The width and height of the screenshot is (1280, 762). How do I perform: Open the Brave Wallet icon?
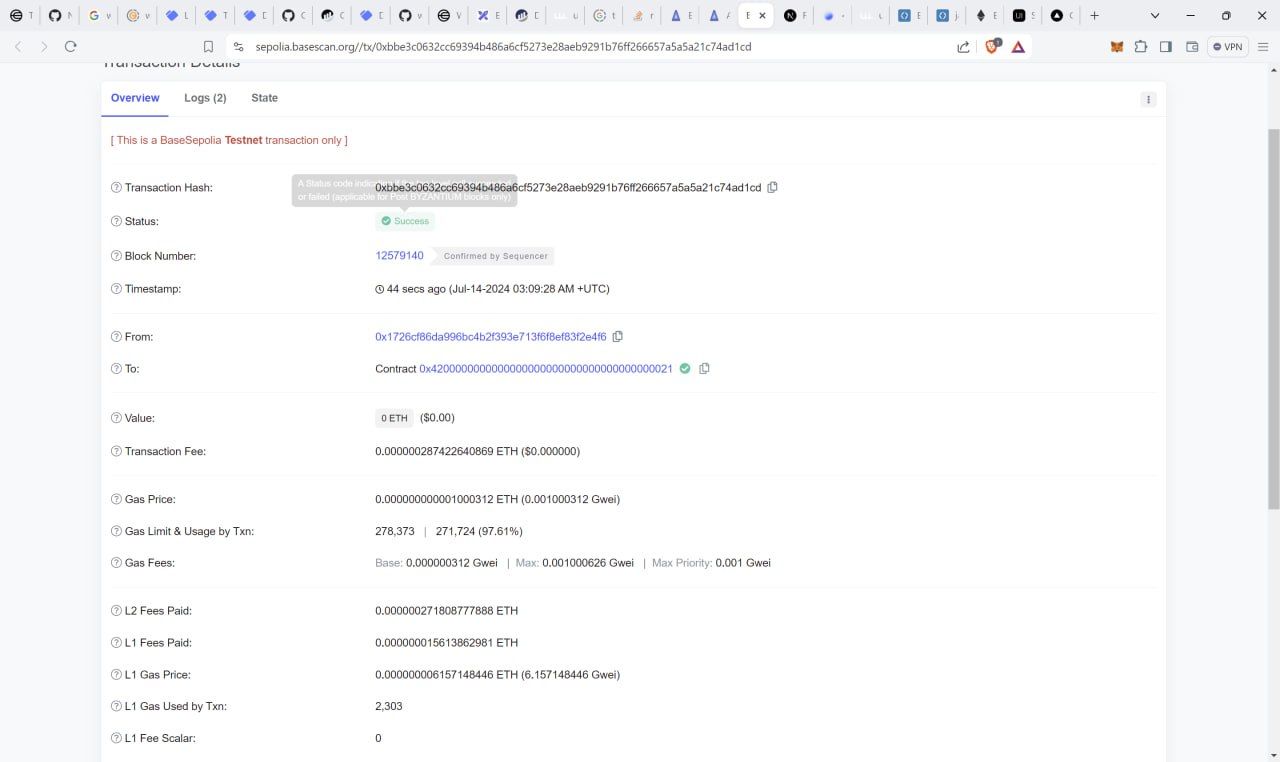pos(1192,47)
